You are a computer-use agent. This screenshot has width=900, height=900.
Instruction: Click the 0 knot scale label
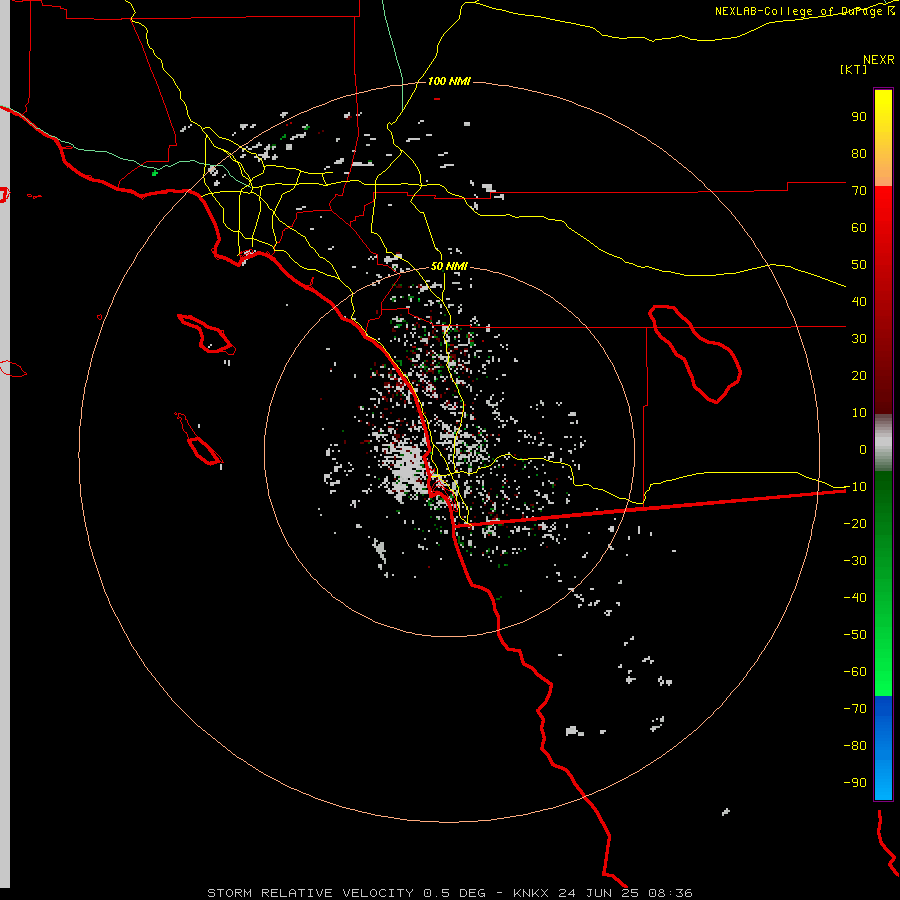tap(863, 450)
